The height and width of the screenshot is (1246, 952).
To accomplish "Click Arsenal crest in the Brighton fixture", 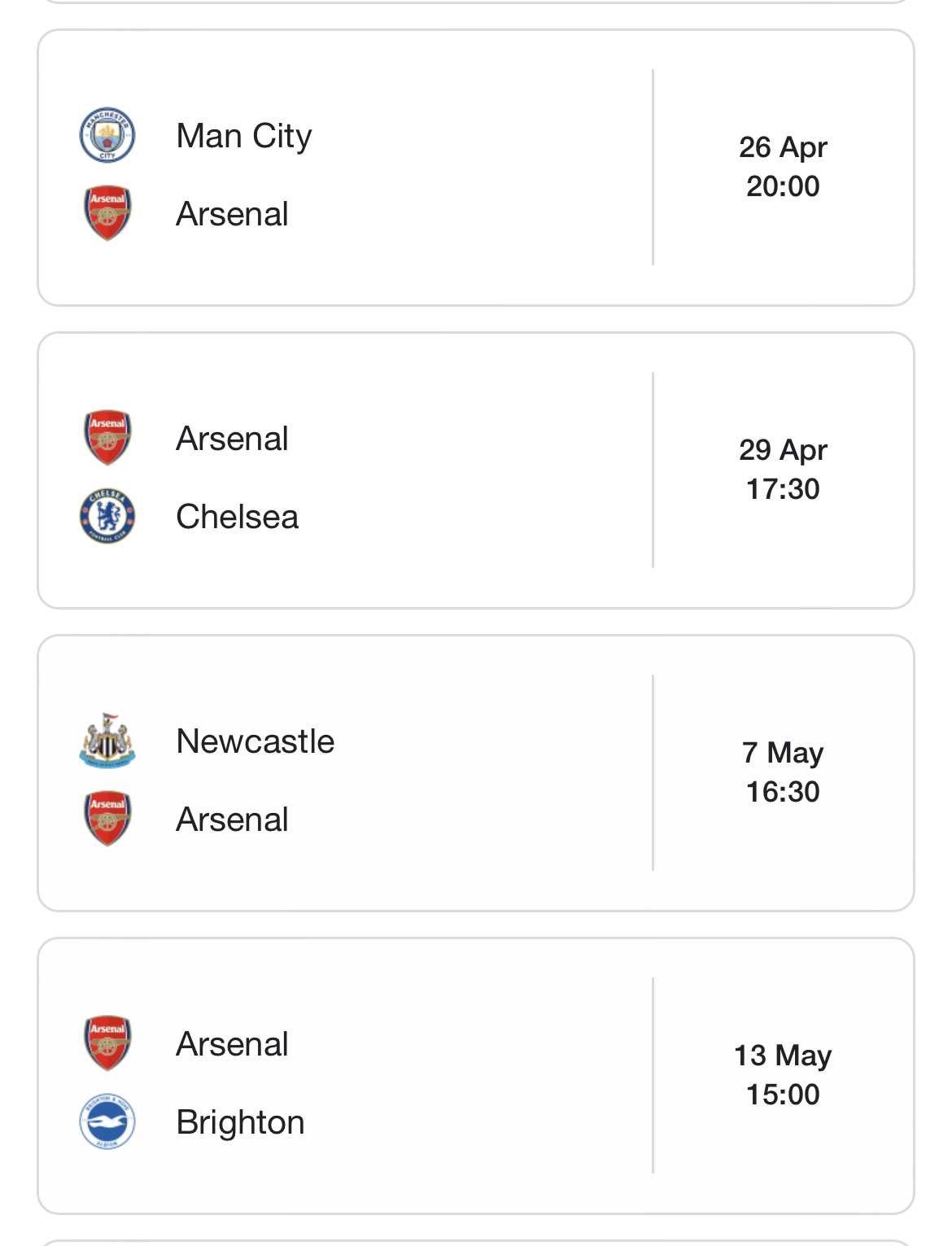I will pos(107,1043).
